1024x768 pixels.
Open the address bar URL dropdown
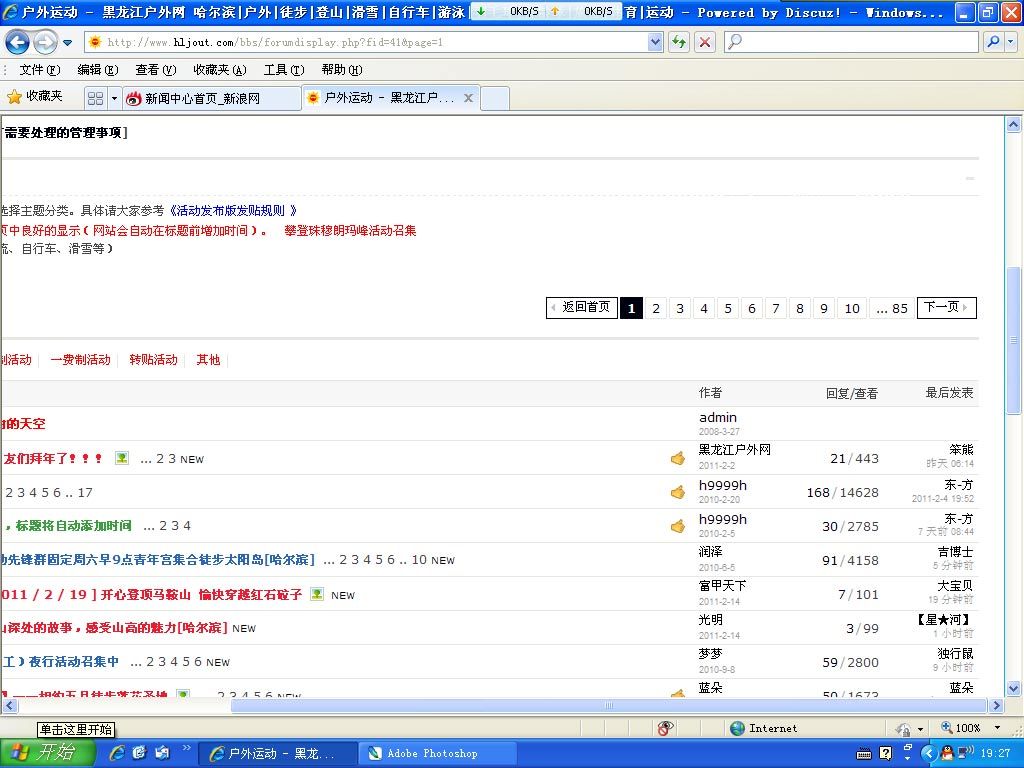coord(655,42)
